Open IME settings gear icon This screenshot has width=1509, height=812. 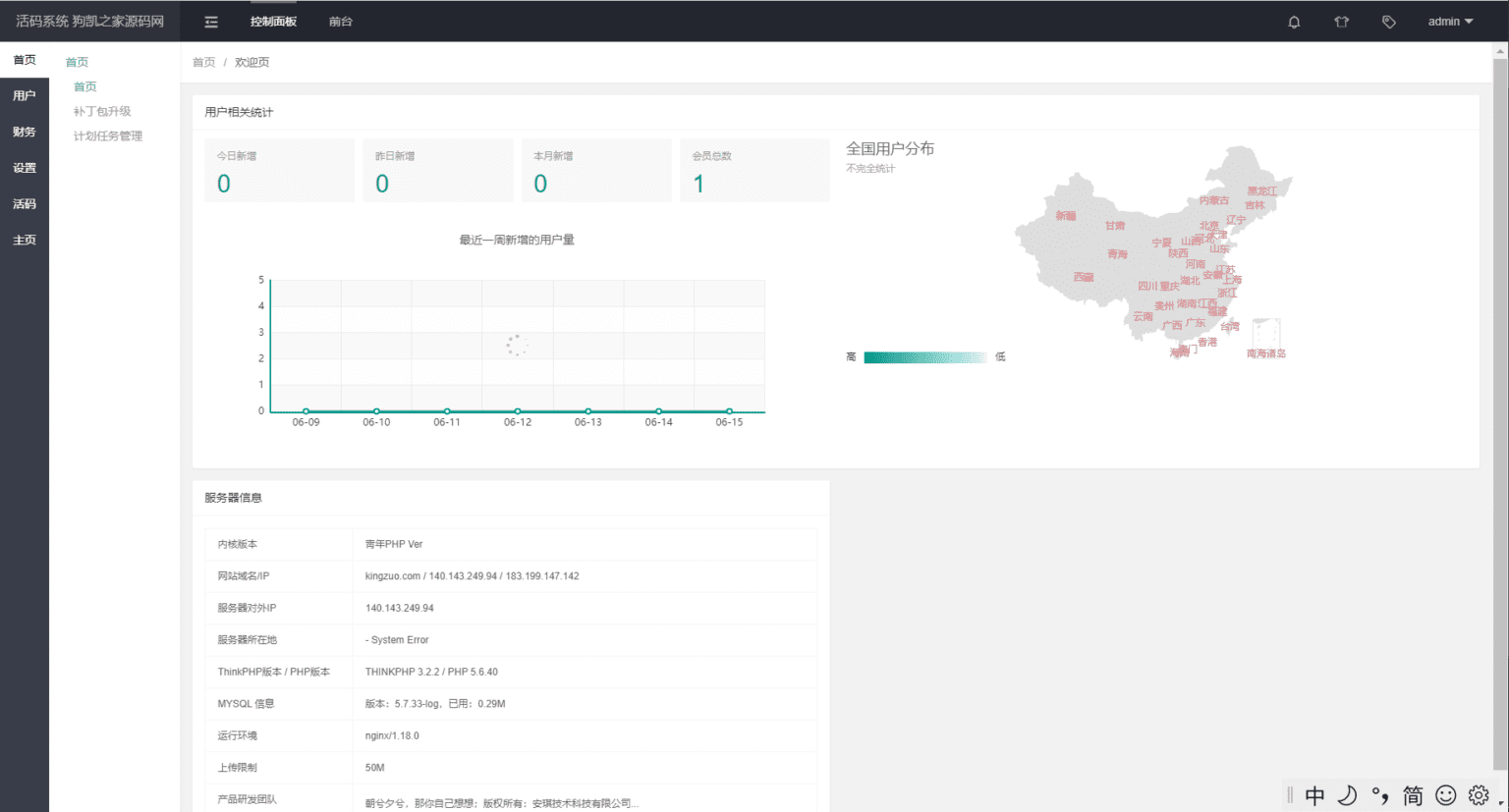pyautogui.click(x=1479, y=795)
